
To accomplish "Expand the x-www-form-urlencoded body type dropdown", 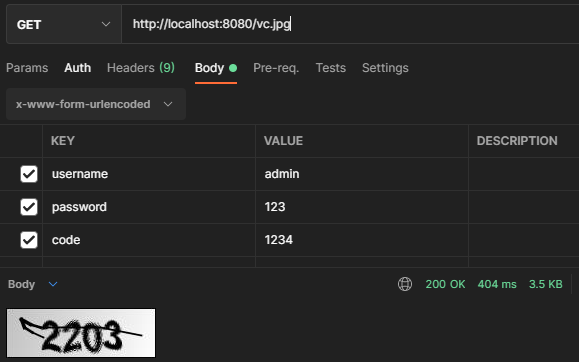I will (x=96, y=104).
